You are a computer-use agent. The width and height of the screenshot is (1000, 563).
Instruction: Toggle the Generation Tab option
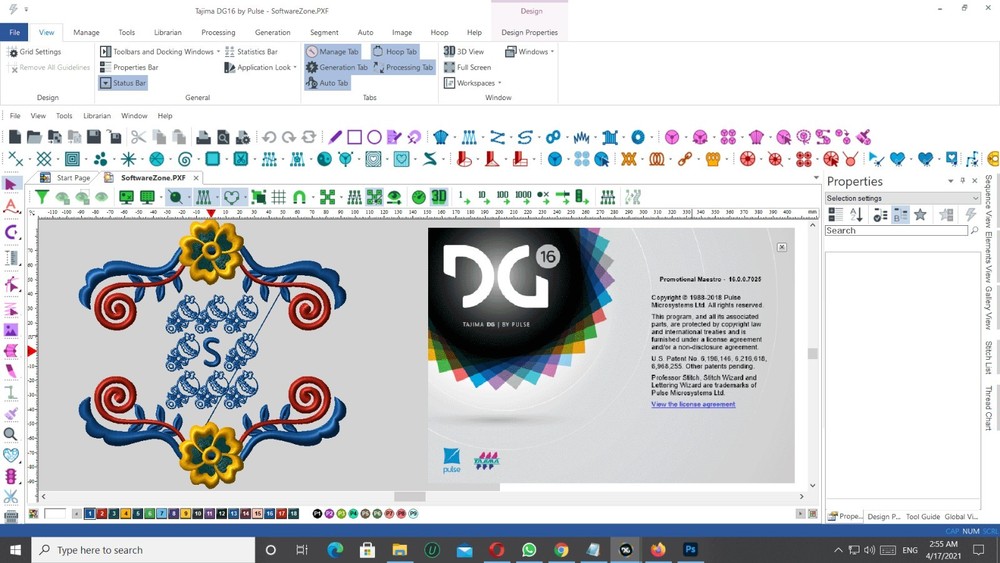coord(336,67)
